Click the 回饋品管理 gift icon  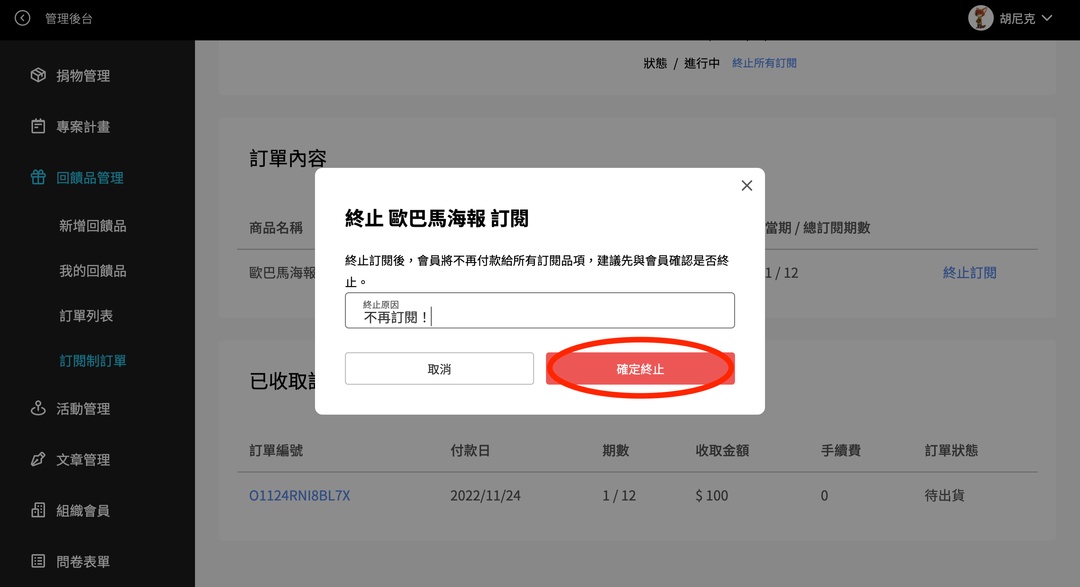click(x=38, y=178)
